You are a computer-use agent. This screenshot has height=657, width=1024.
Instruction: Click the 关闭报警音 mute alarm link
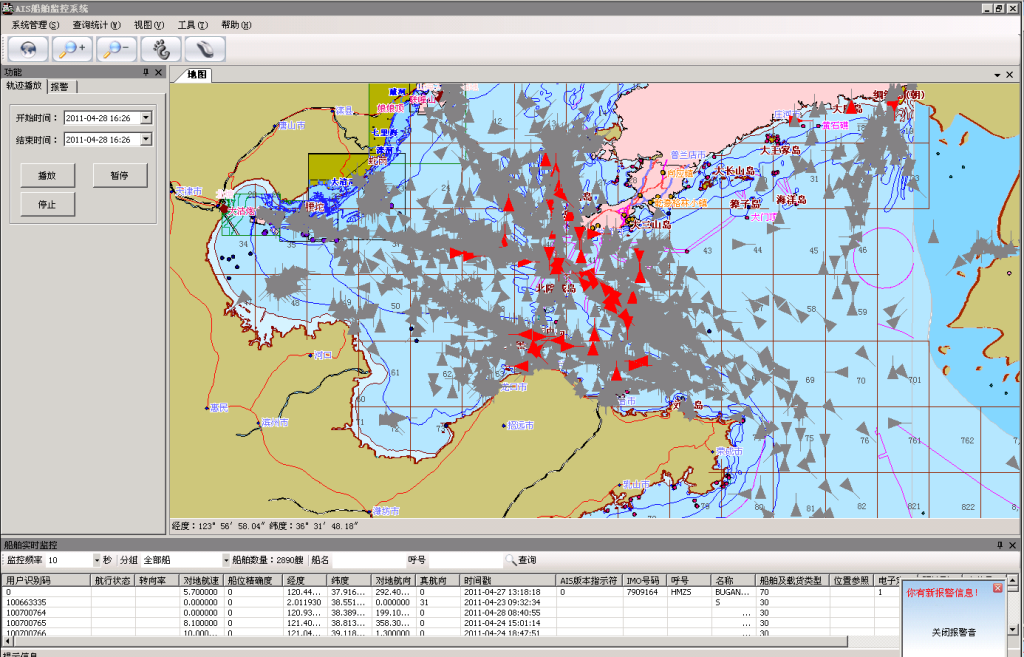955,632
